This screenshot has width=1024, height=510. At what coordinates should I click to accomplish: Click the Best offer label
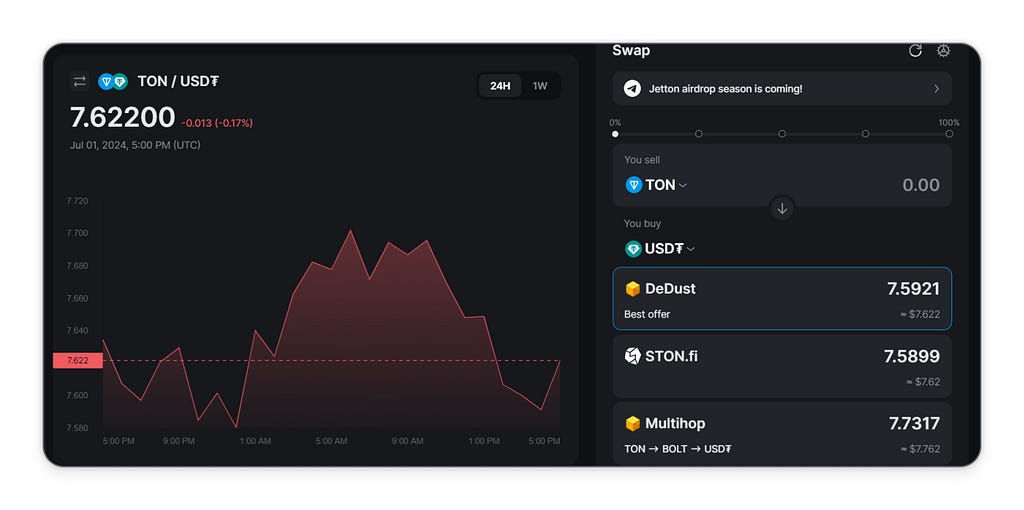point(647,314)
